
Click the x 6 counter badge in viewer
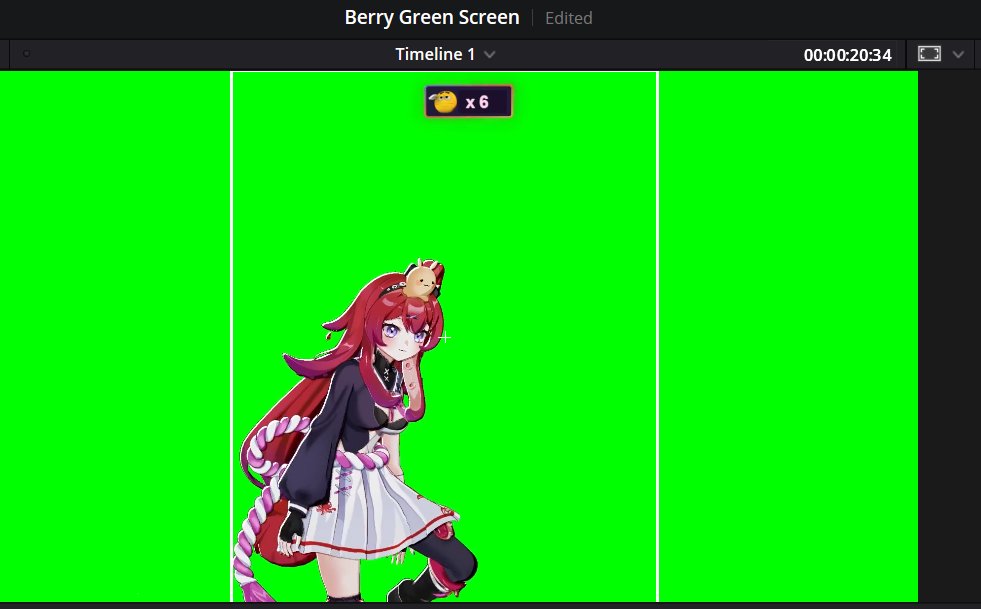click(469, 101)
